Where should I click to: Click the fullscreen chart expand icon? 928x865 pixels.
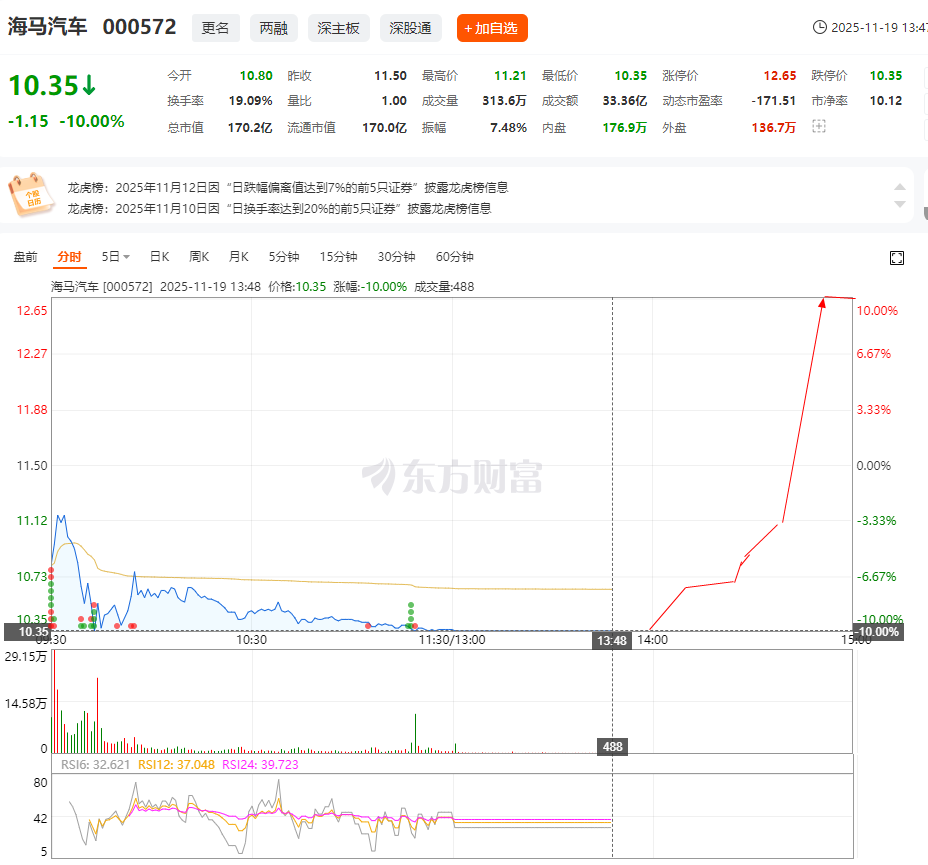(x=897, y=258)
